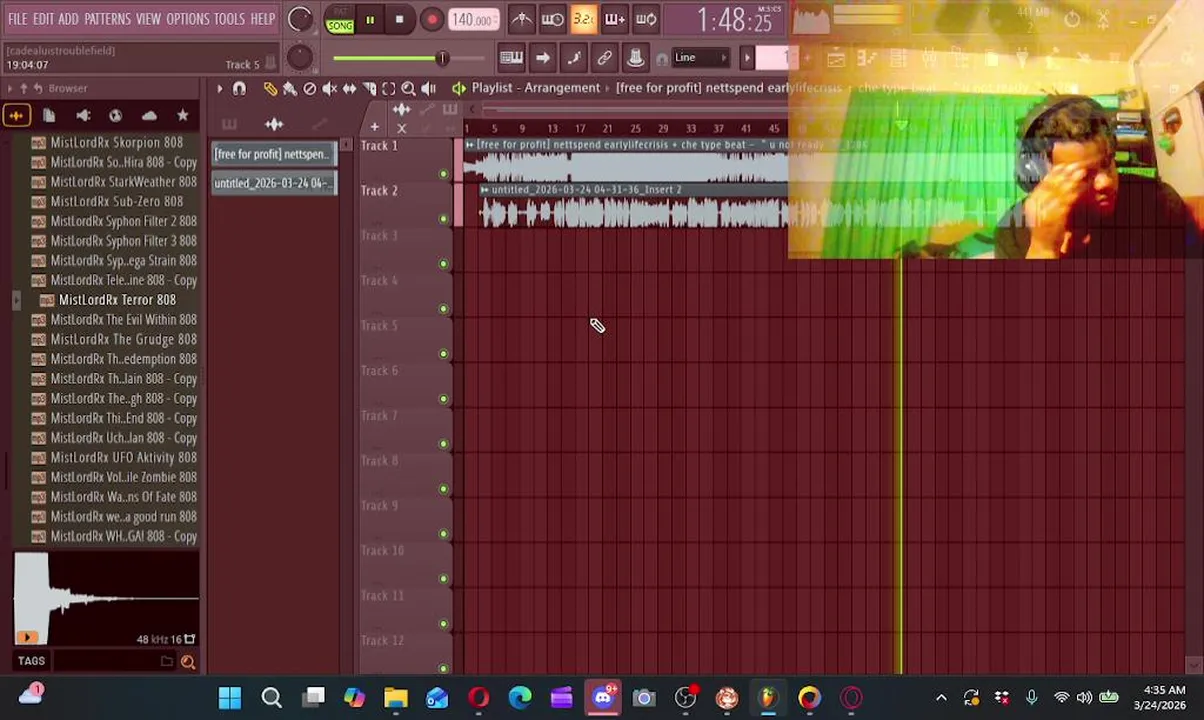Open the HELP menu
This screenshot has height=720, width=1204.
262,19
